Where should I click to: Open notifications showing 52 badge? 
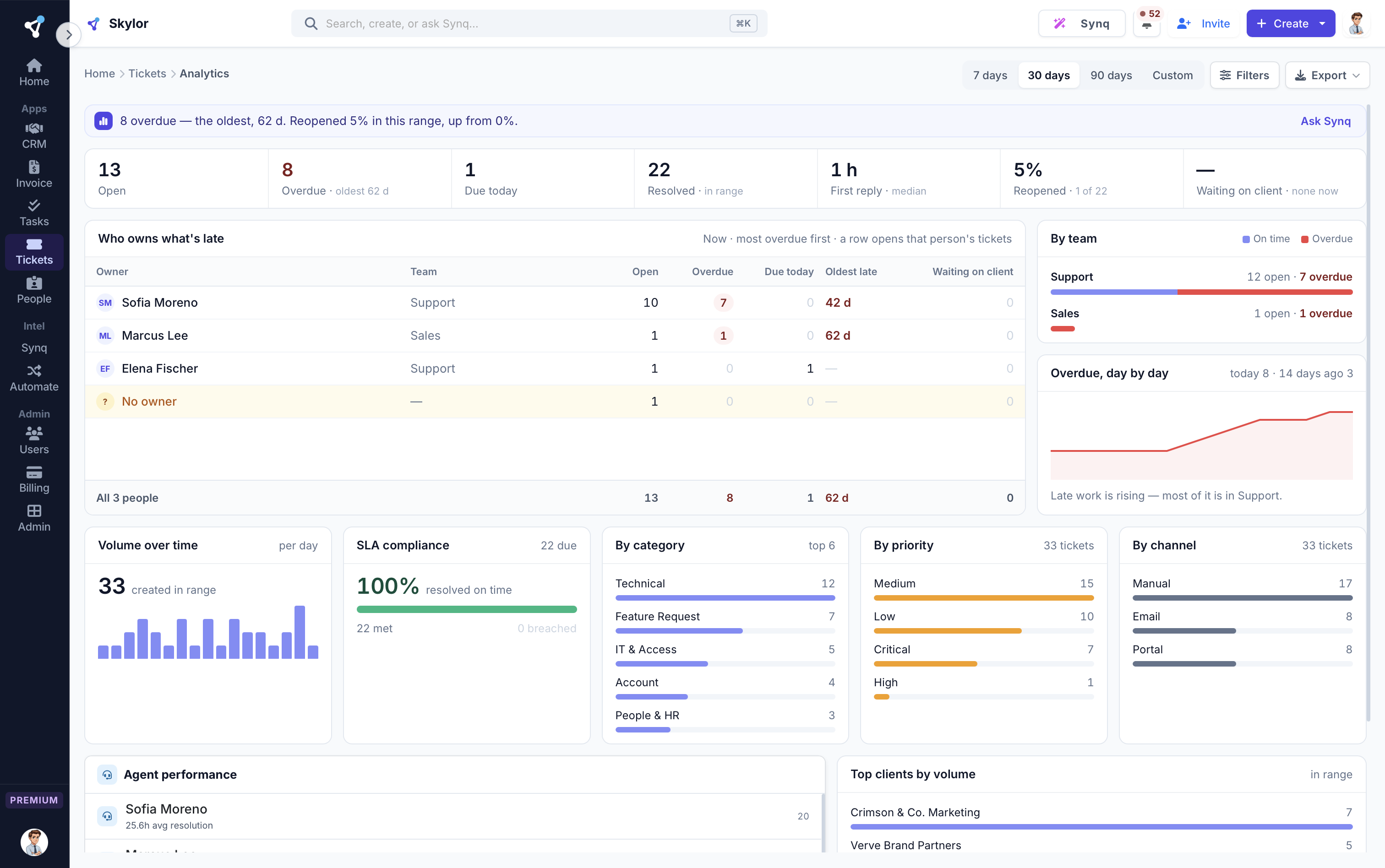1147,23
